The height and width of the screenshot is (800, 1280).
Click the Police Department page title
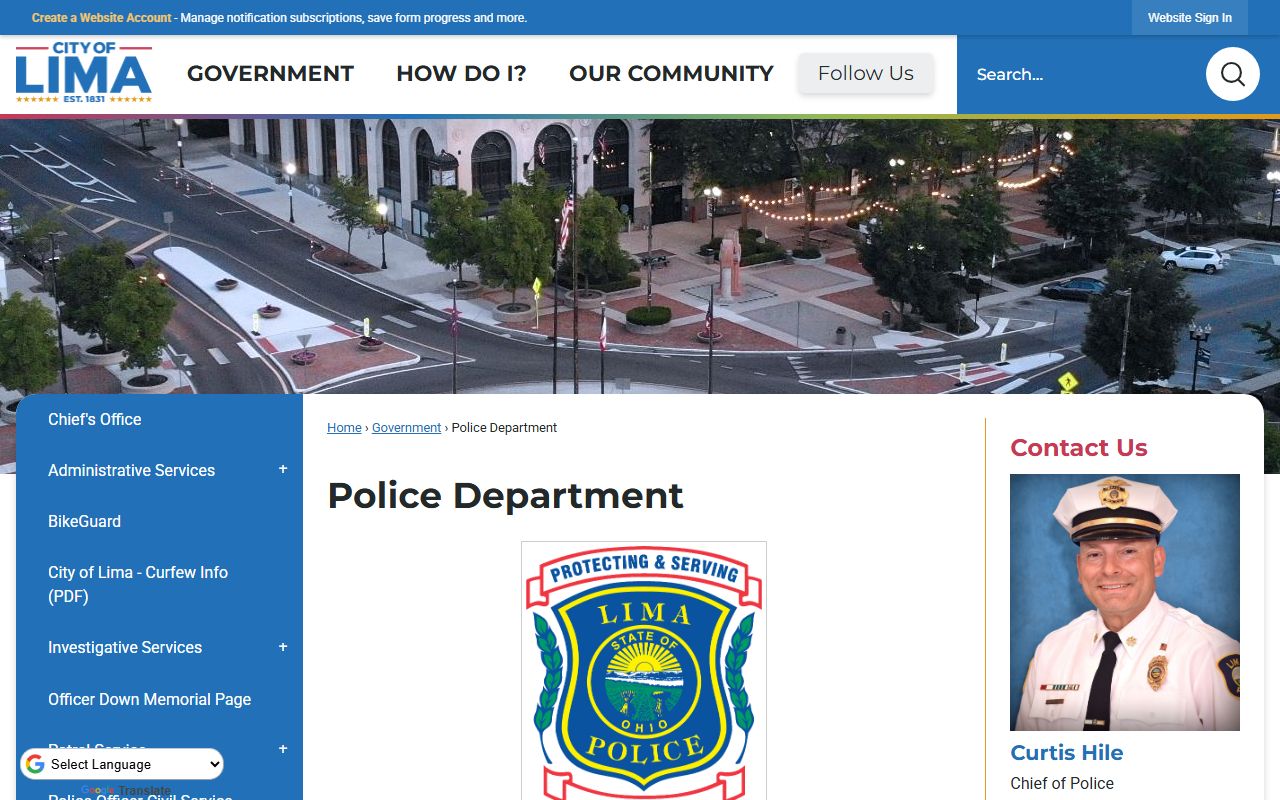(x=505, y=495)
